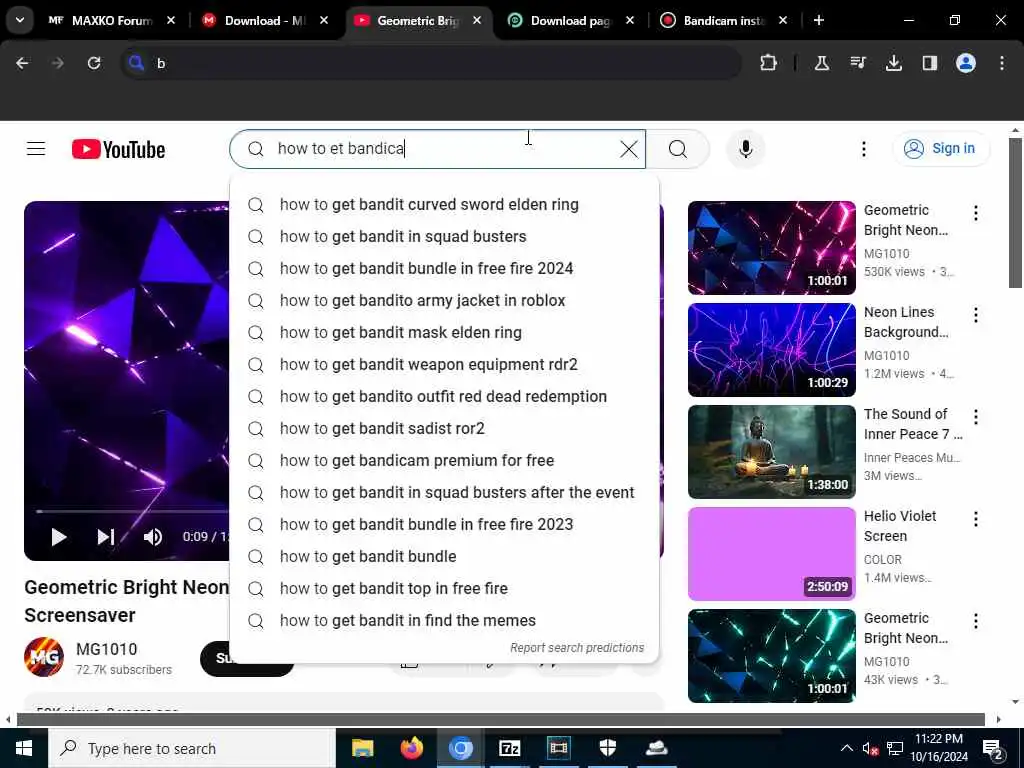The image size is (1024, 768).
Task: Skip to the next video
Action: tap(106, 537)
